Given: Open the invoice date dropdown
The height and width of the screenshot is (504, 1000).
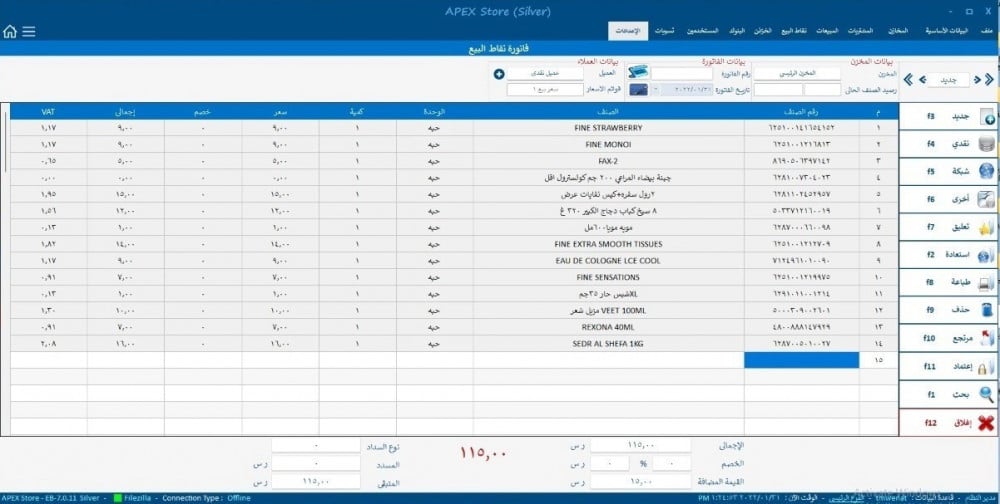Looking at the screenshot, I should 657,90.
